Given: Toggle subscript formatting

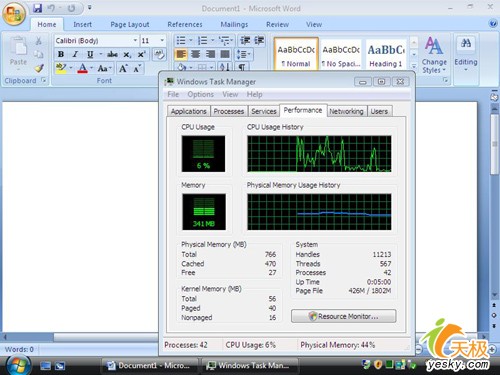Looking at the screenshot, I should pos(127,55).
